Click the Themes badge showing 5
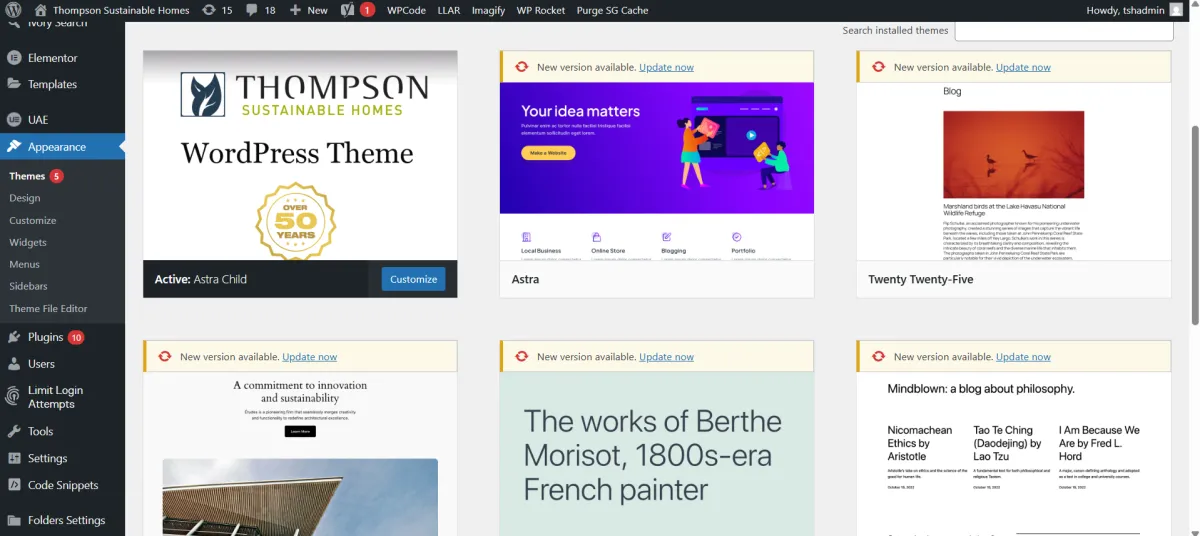The width and height of the screenshot is (1200, 536). pos(57,176)
